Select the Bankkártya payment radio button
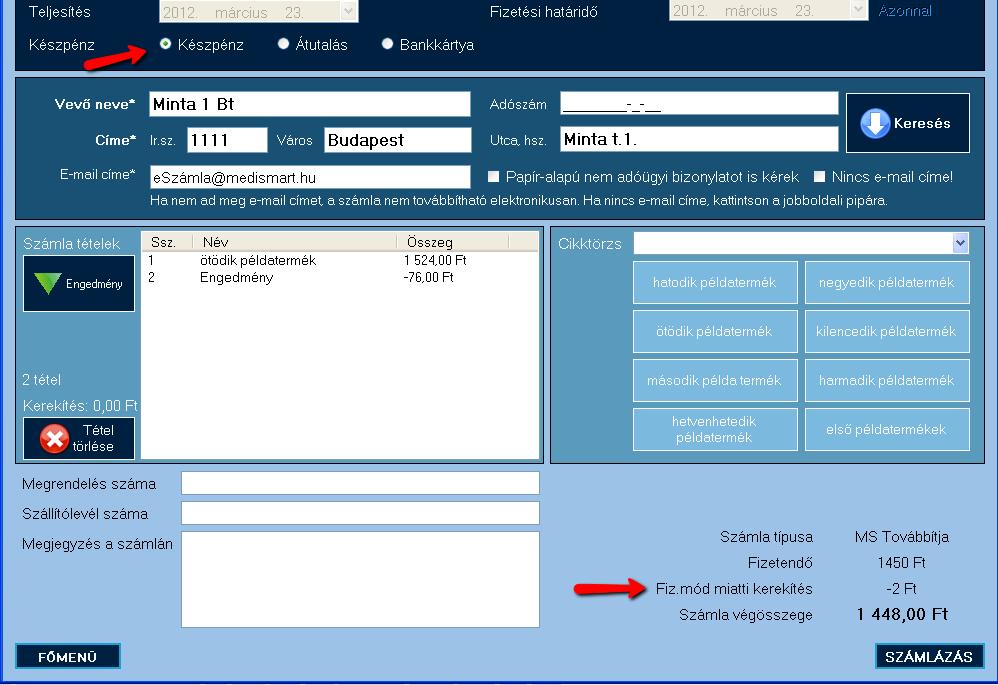Screen dimensions: 998x685 pyautogui.click(x=387, y=44)
